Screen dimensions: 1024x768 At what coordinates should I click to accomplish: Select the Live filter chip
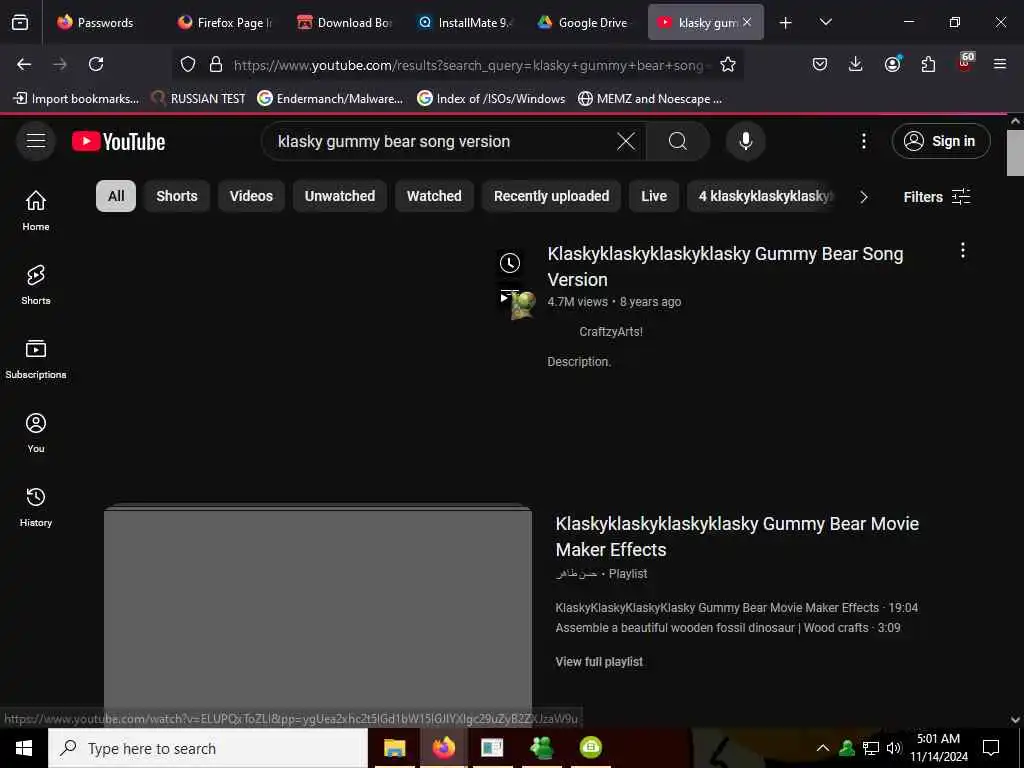tap(654, 196)
